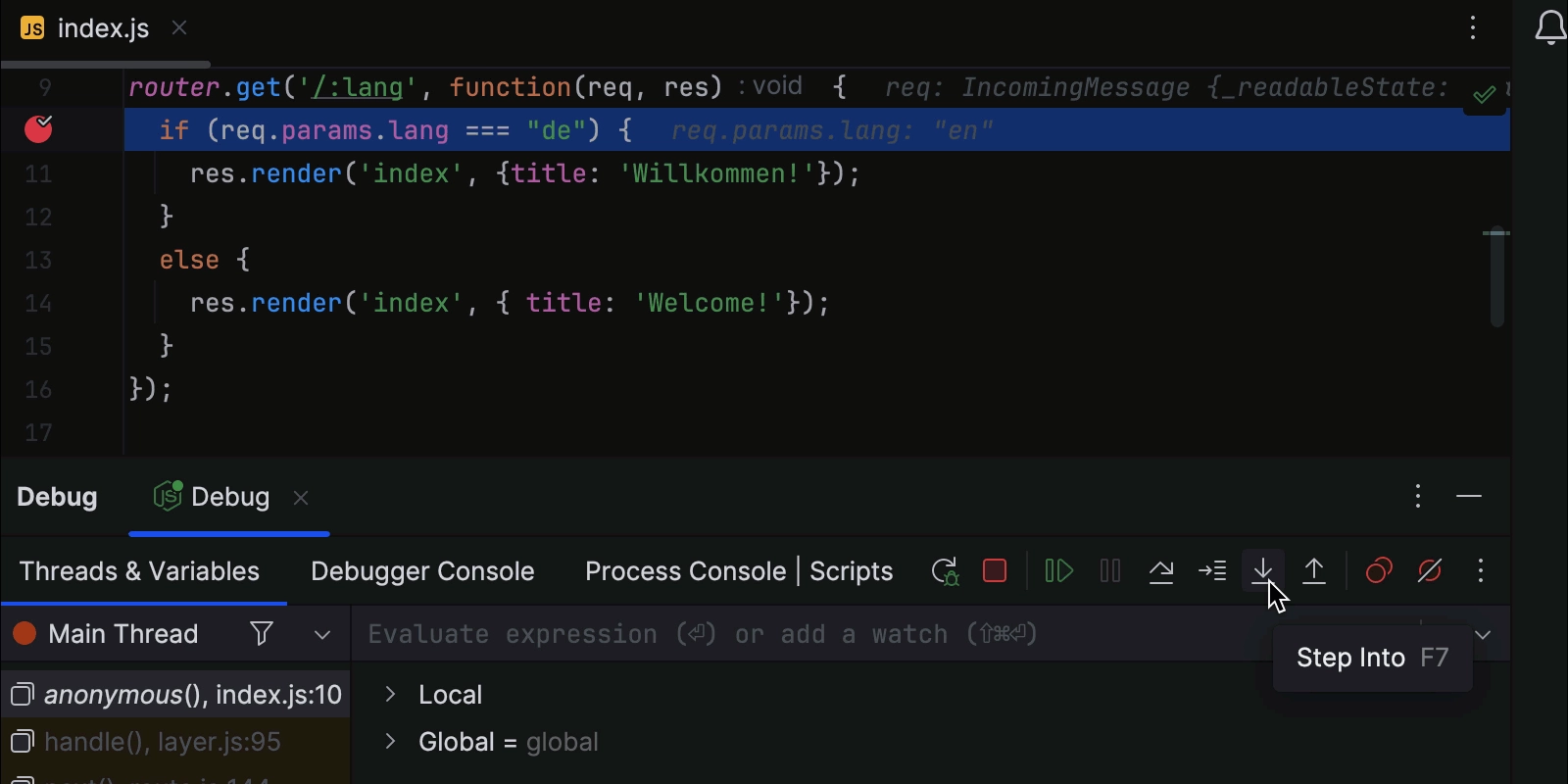Close the Debug session tab
This screenshot has height=784, width=1568.
pos(301,498)
